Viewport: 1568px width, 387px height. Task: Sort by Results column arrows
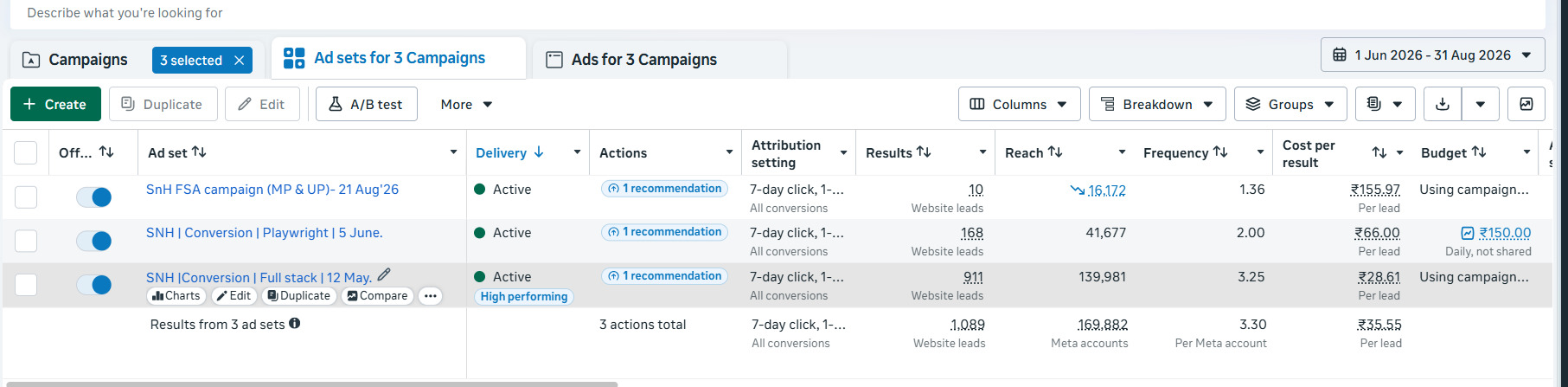(924, 152)
